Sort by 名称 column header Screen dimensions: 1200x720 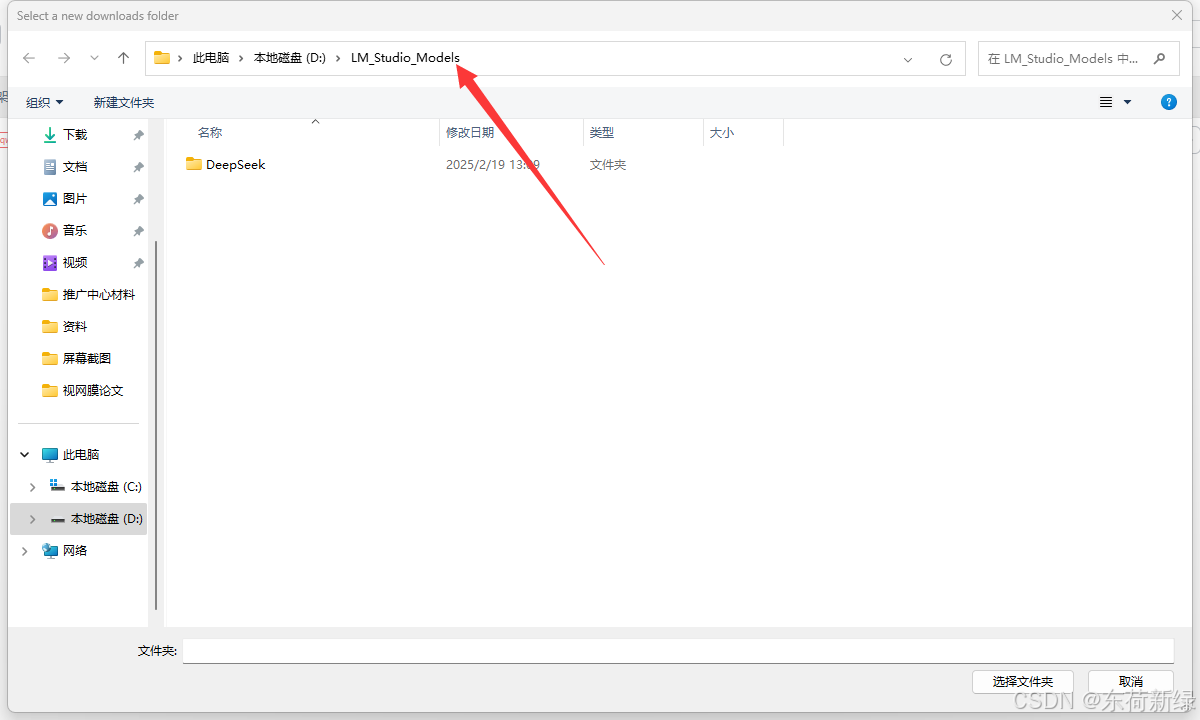(x=210, y=132)
